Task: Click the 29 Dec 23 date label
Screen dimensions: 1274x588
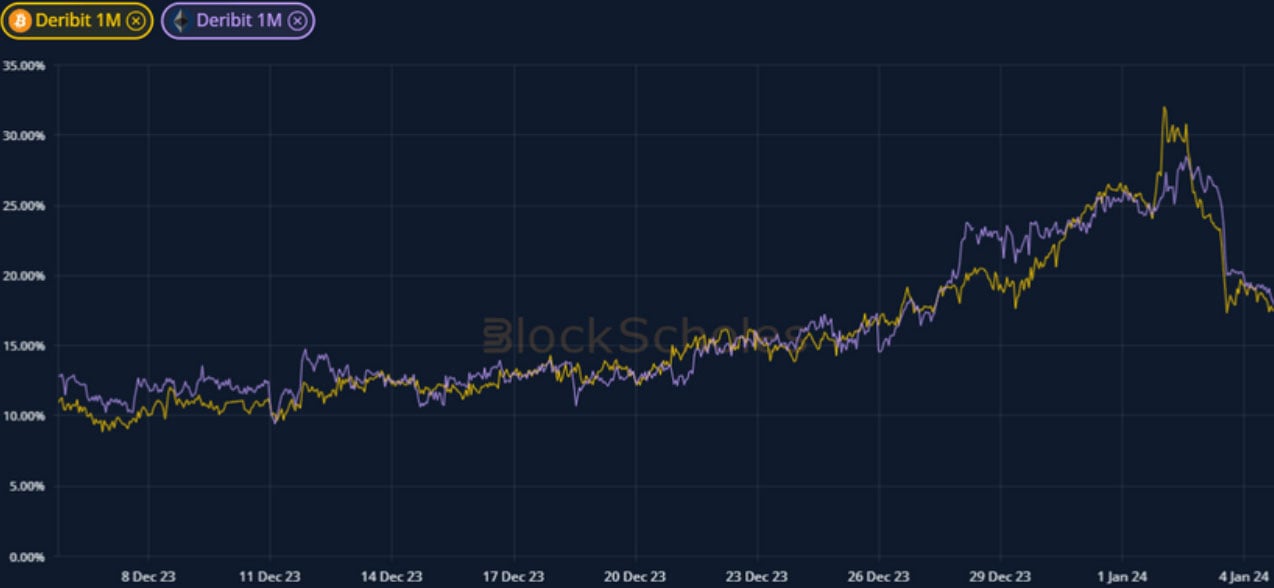Action: [x=1000, y=576]
